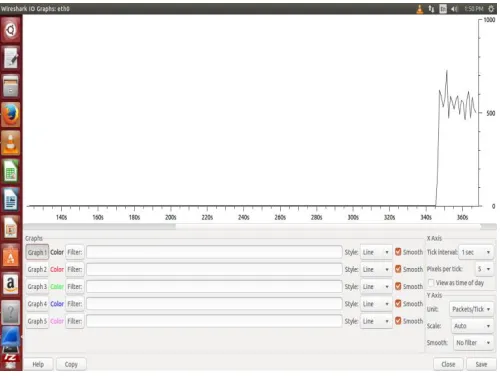This screenshot has width=500, height=380.
Task: Open Graph 5 Style dropdown
Action: click(376, 321)
